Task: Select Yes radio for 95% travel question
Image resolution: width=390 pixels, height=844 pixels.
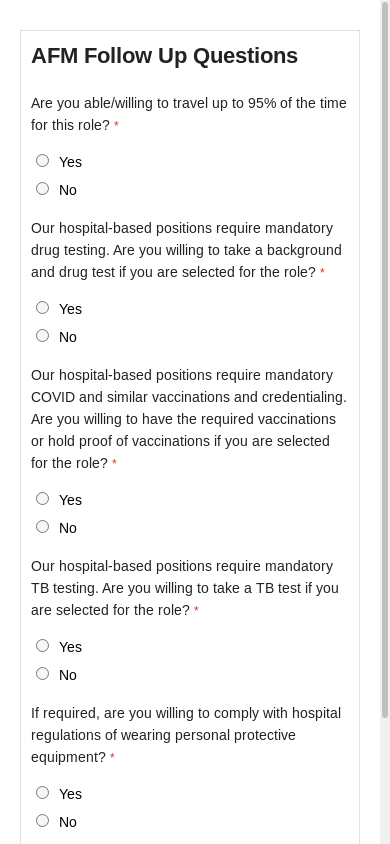Action: tap(42, 160)
